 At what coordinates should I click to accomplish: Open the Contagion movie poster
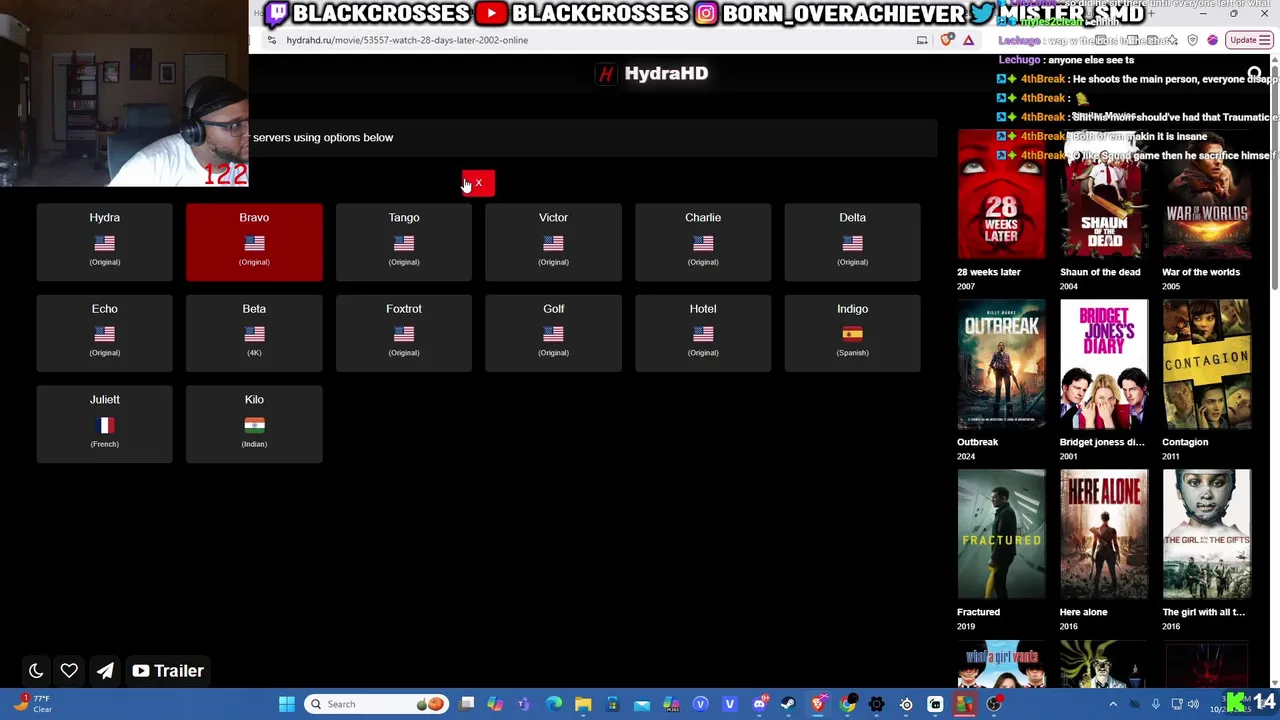pos(1206,364)
